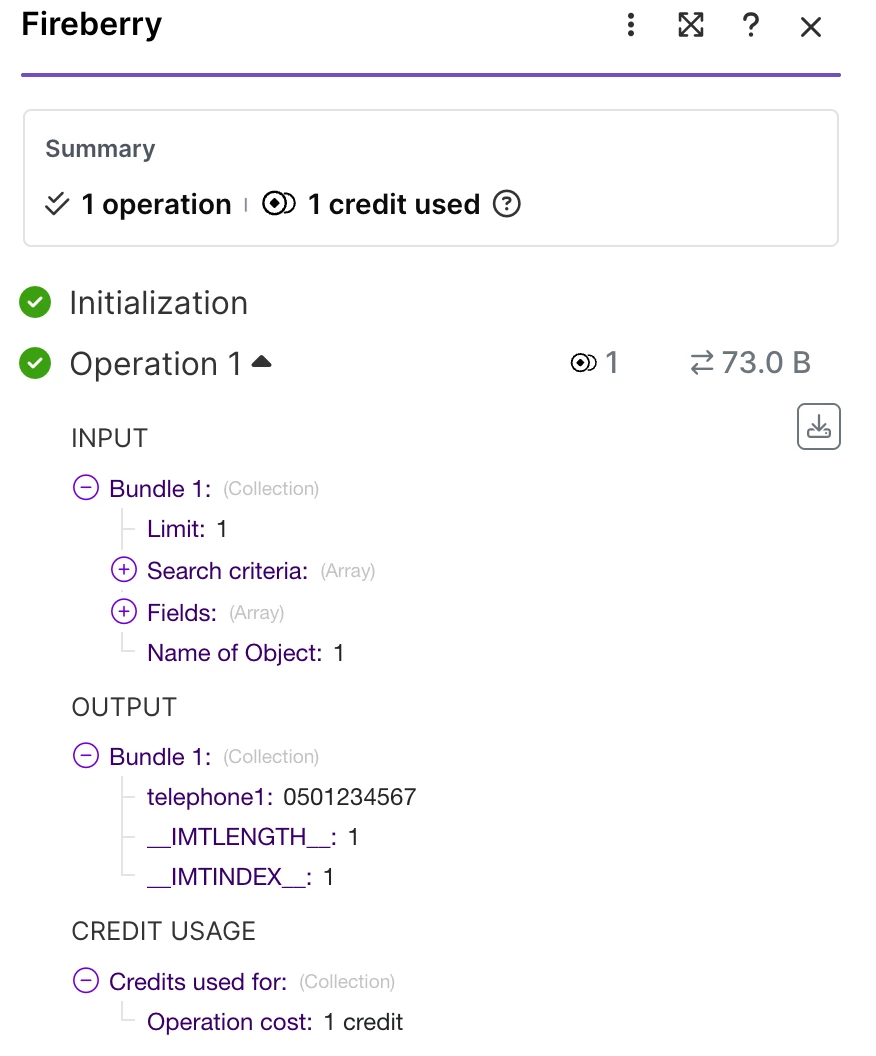Expand the Search criteria array

pos(123,570)
